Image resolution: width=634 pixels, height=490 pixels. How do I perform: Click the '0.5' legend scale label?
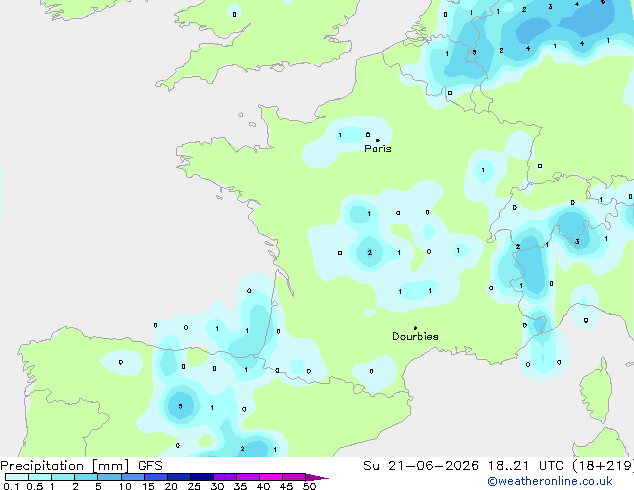[x=34, y=486]
